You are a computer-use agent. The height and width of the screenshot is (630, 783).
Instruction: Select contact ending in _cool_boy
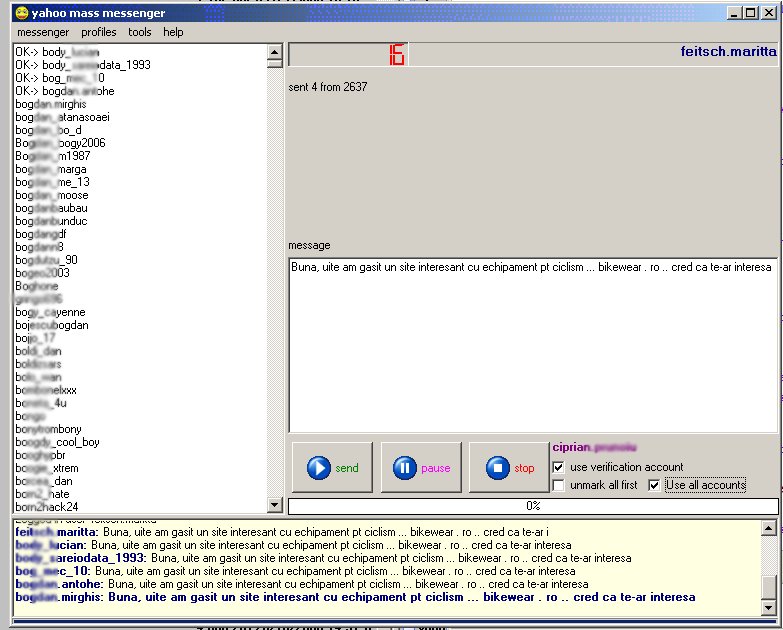[x=57, y=442]
